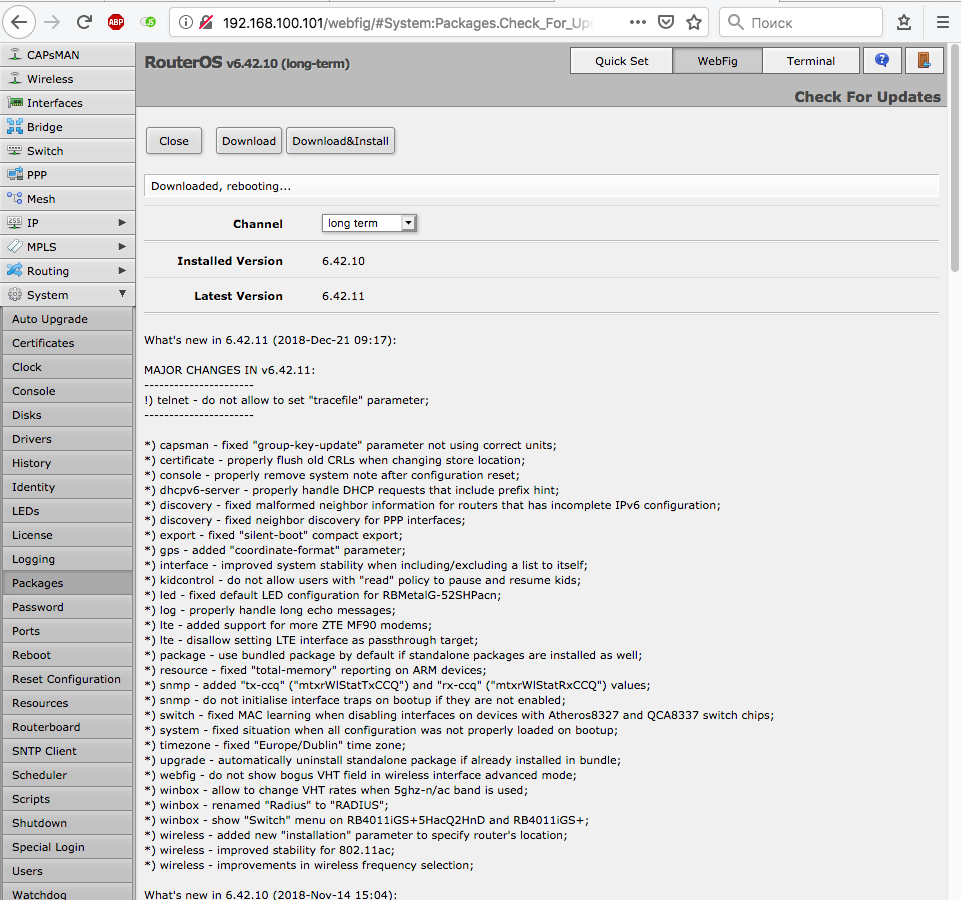This screenshot has width=961, height=900.
Task: Click the Switch sidebar icon
Action: pos(15,150)
